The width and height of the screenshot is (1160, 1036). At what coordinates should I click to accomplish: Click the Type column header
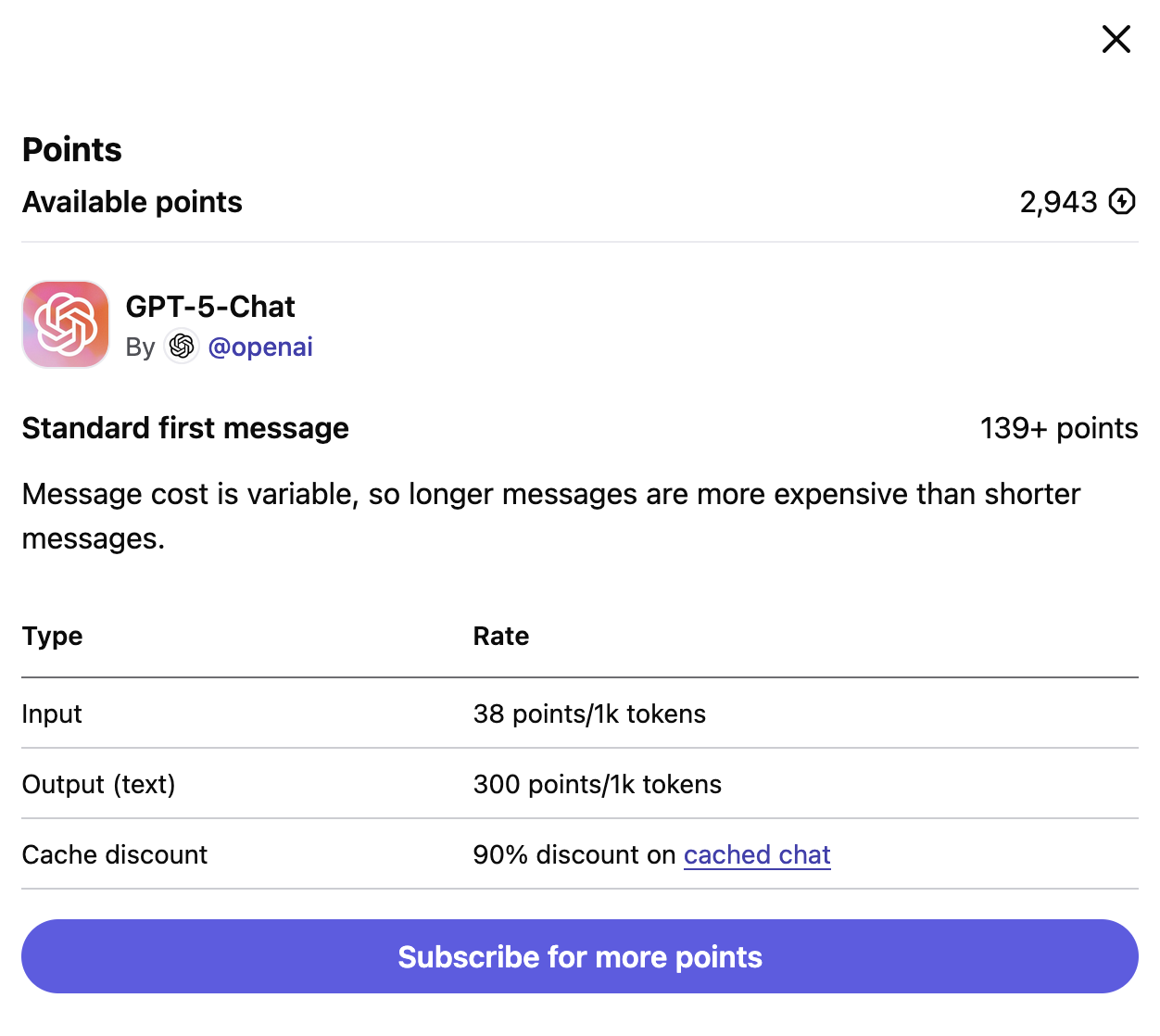coord(53,637)
